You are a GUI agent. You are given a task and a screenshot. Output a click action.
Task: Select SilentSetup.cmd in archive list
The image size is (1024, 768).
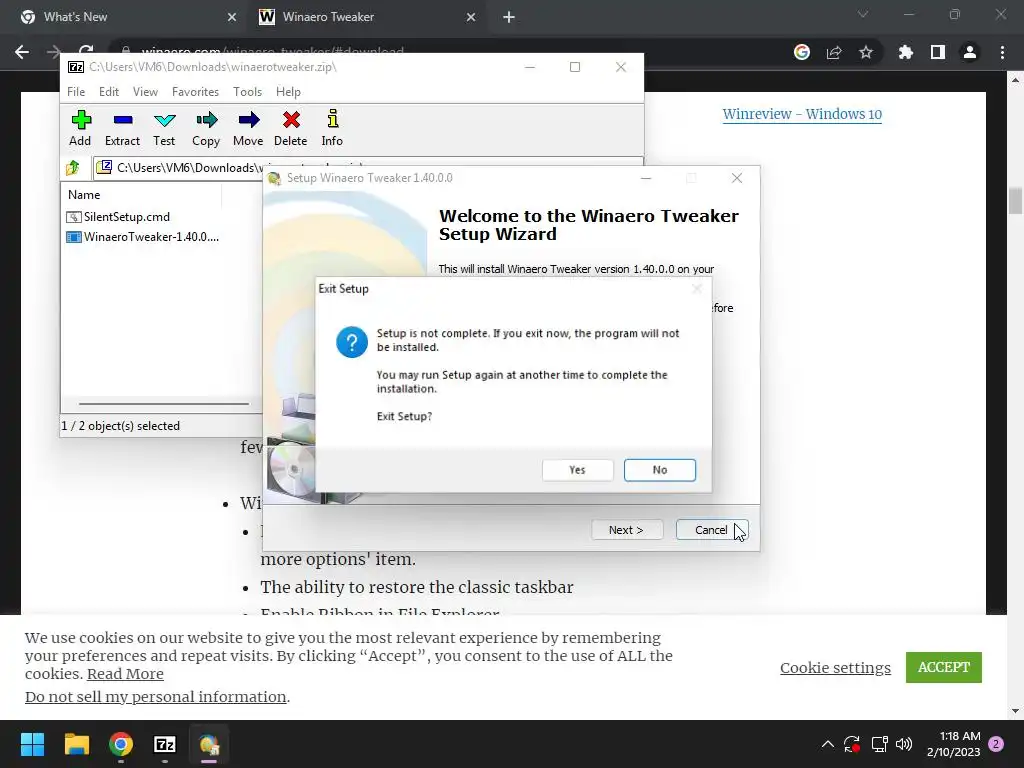[118, 217]
